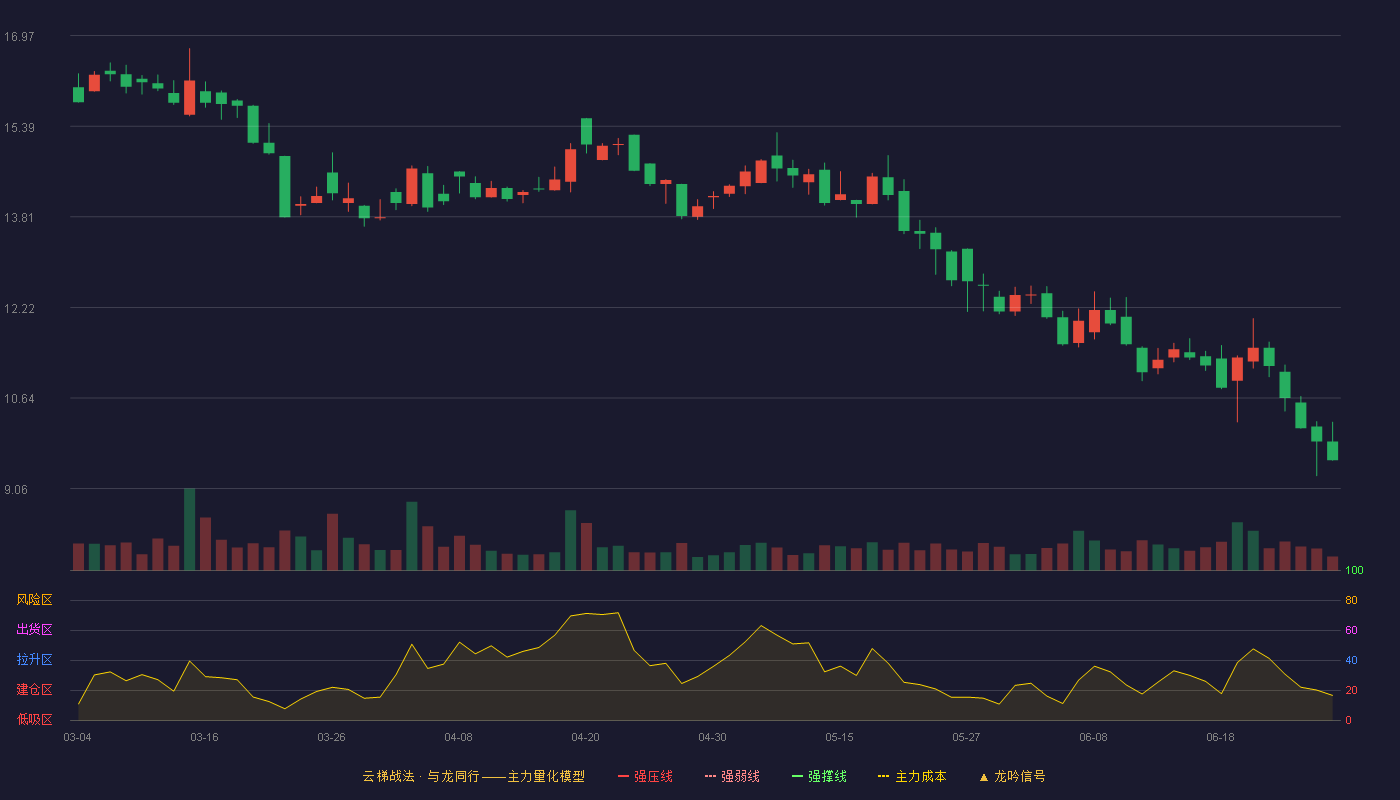
Task: Click the 03-04 date axis label
Action: point(77,737)
